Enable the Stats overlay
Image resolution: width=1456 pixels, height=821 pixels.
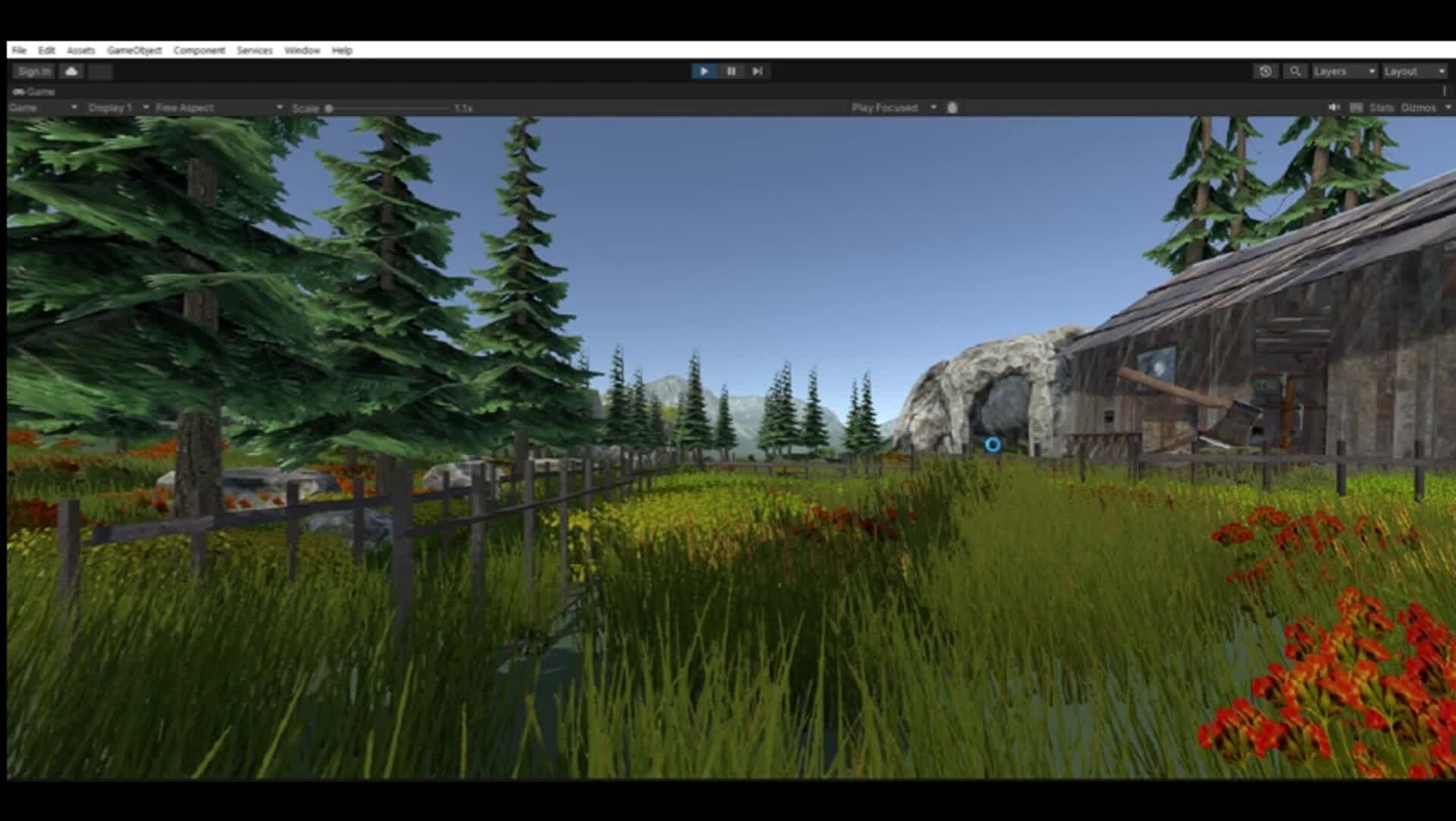tap(1382, 107)
